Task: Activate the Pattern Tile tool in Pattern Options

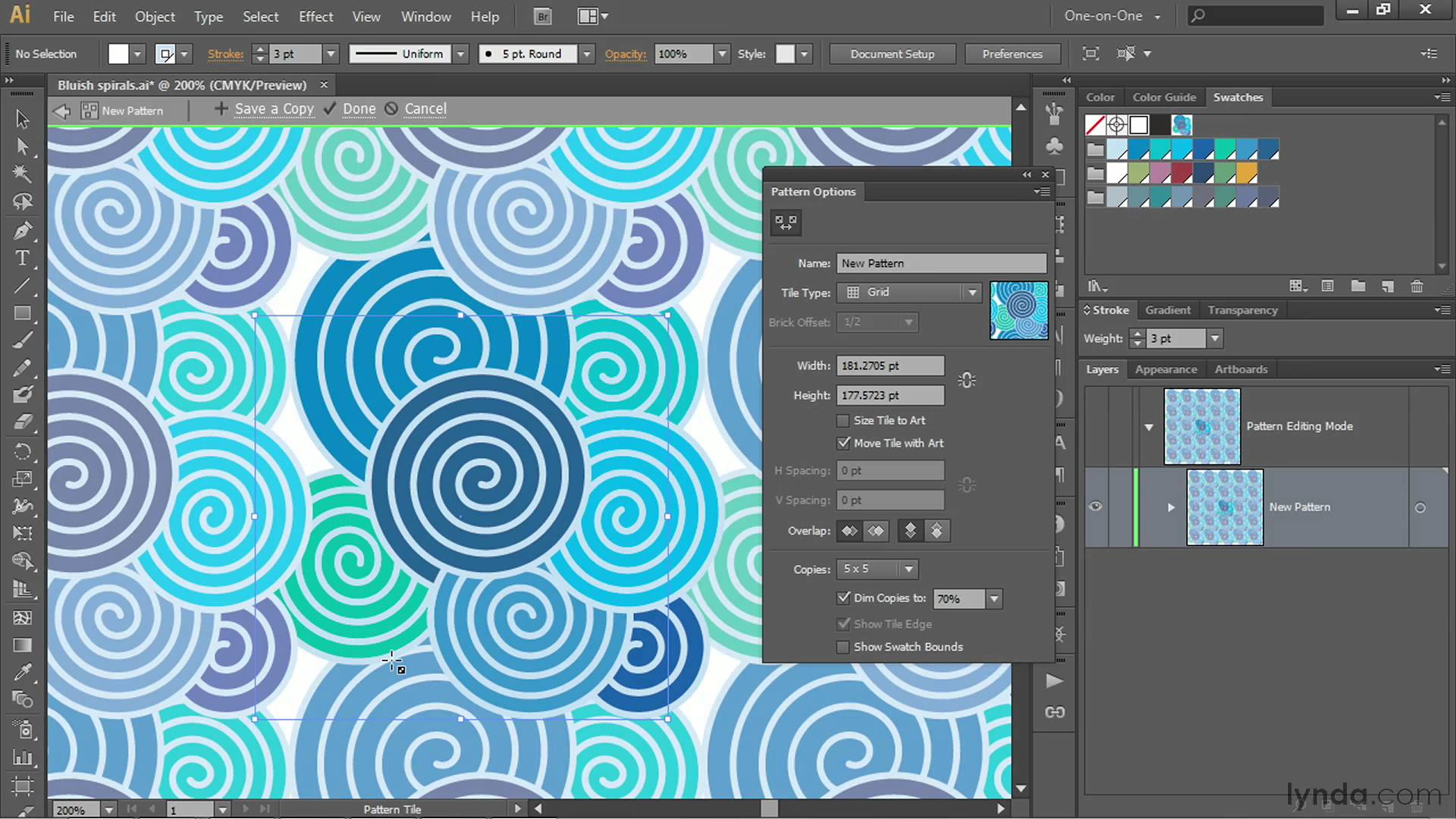Action: 786,222
